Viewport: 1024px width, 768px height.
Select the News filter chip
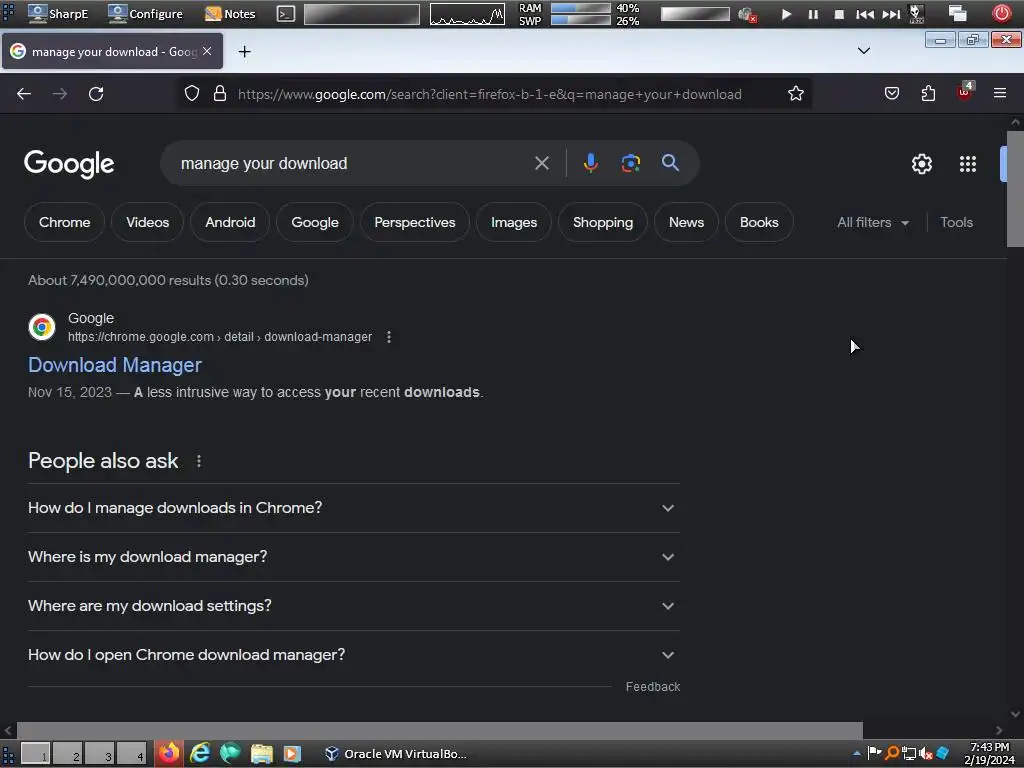click(x=686, y=223)
